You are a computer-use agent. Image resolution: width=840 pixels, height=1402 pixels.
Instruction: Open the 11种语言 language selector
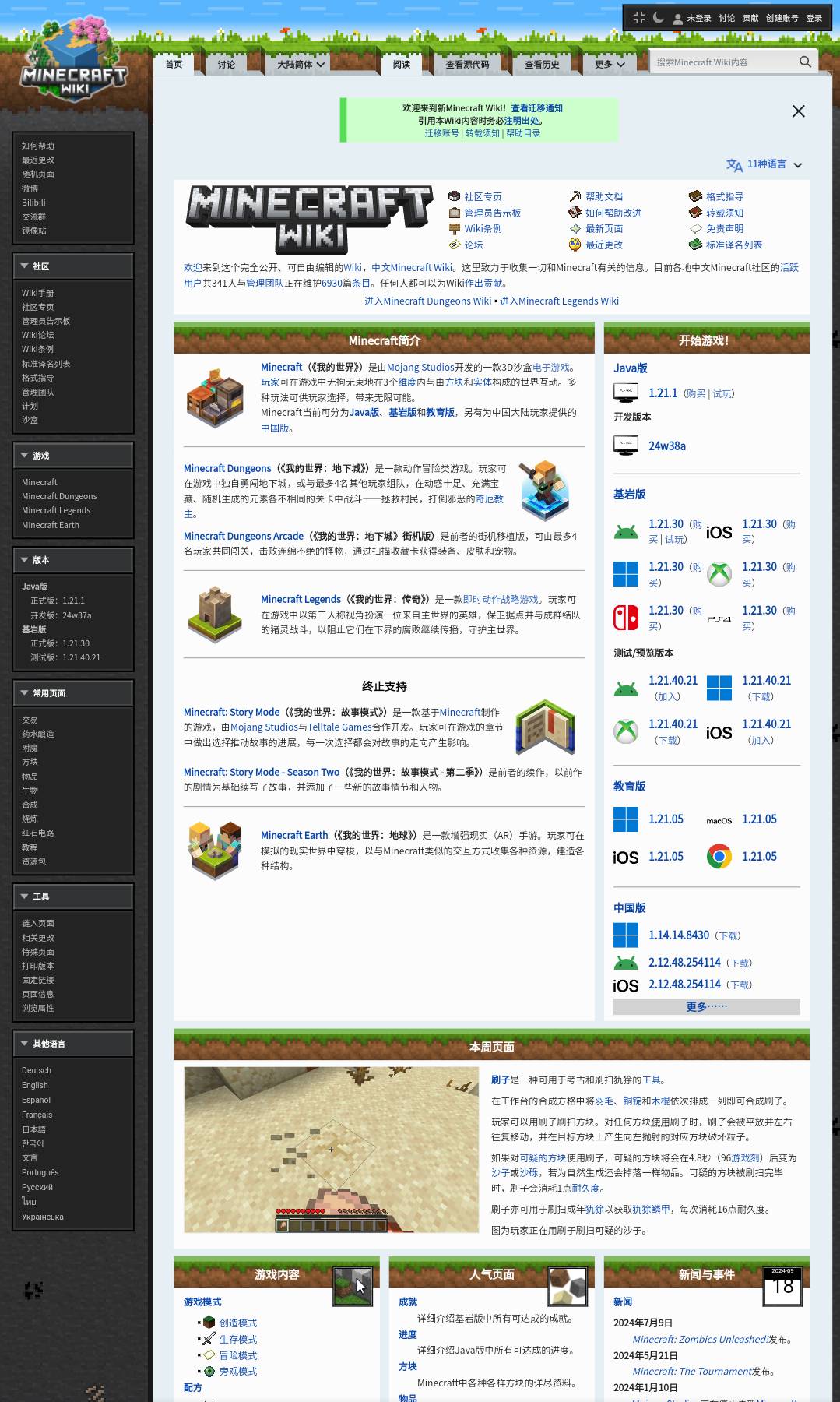coord(764,164)
